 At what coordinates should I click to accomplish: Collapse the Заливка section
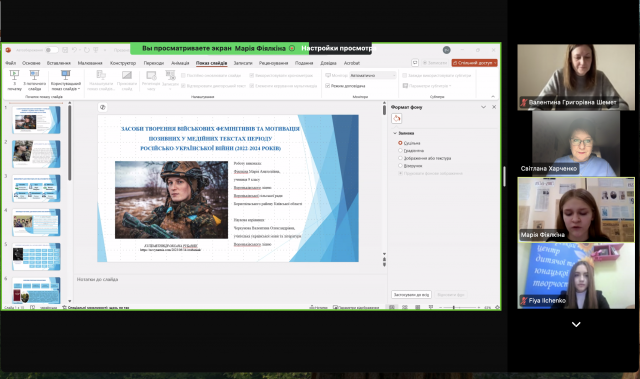(395, 133)
